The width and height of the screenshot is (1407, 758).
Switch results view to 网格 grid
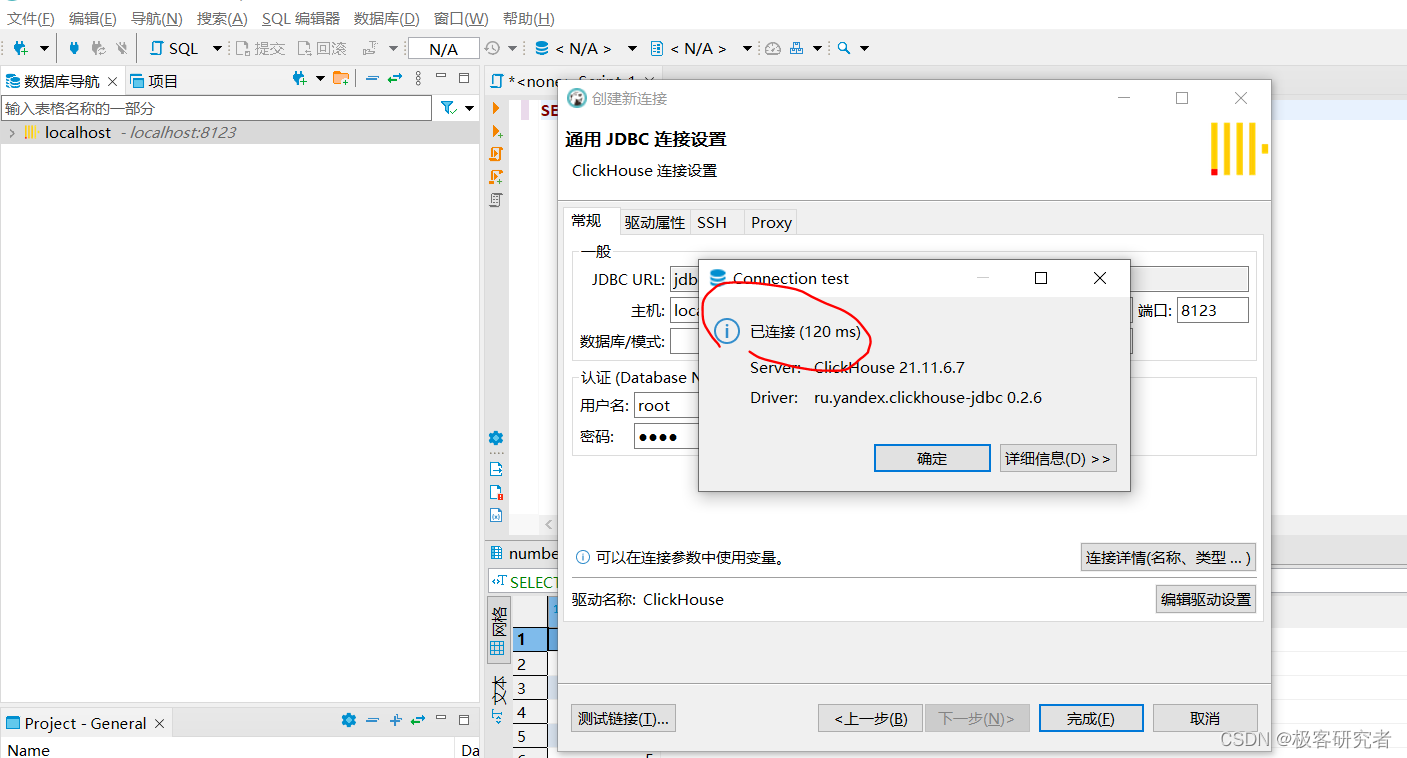coord(498,631)
